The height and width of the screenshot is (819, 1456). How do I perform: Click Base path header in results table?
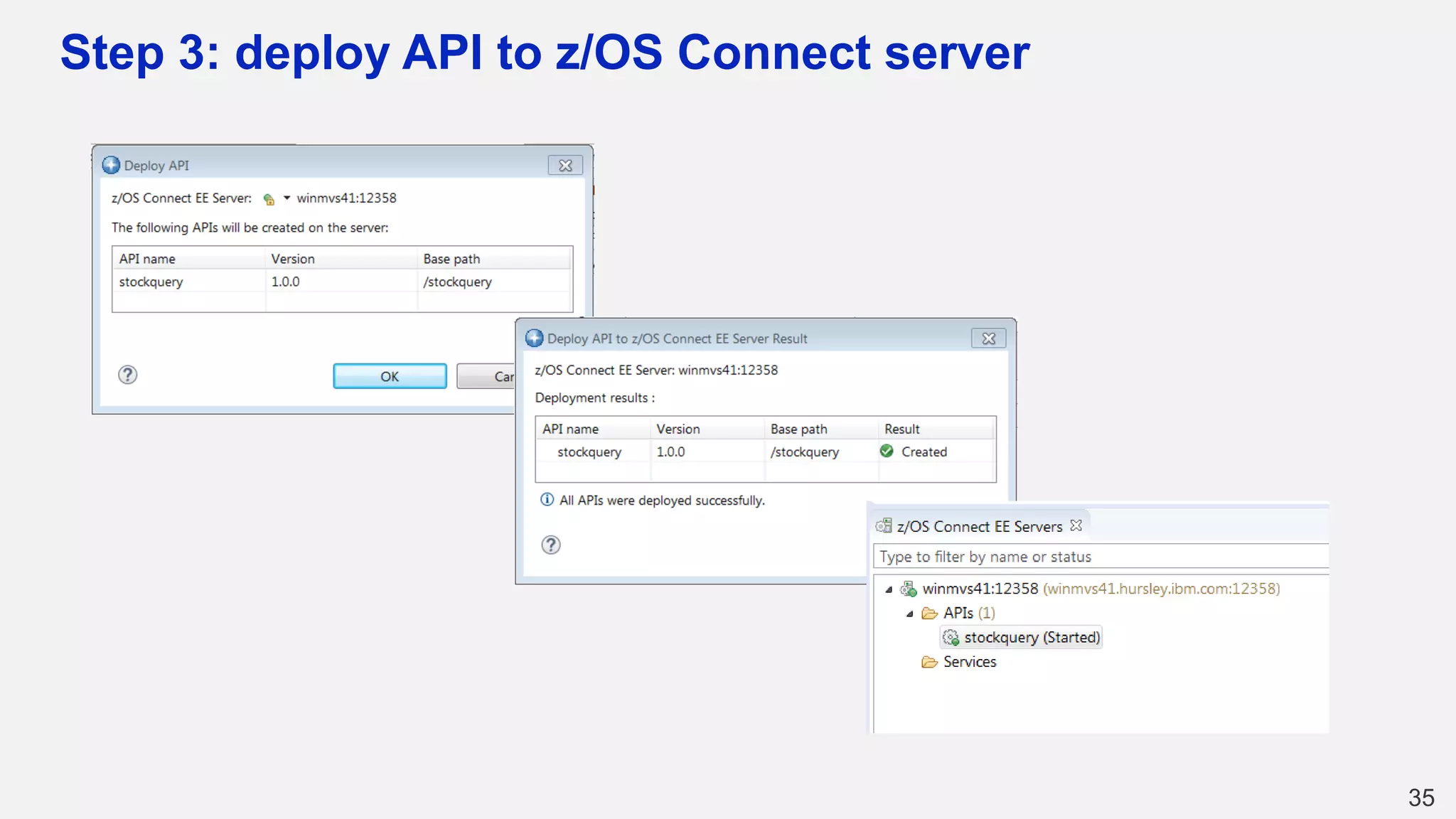(822, 429)
